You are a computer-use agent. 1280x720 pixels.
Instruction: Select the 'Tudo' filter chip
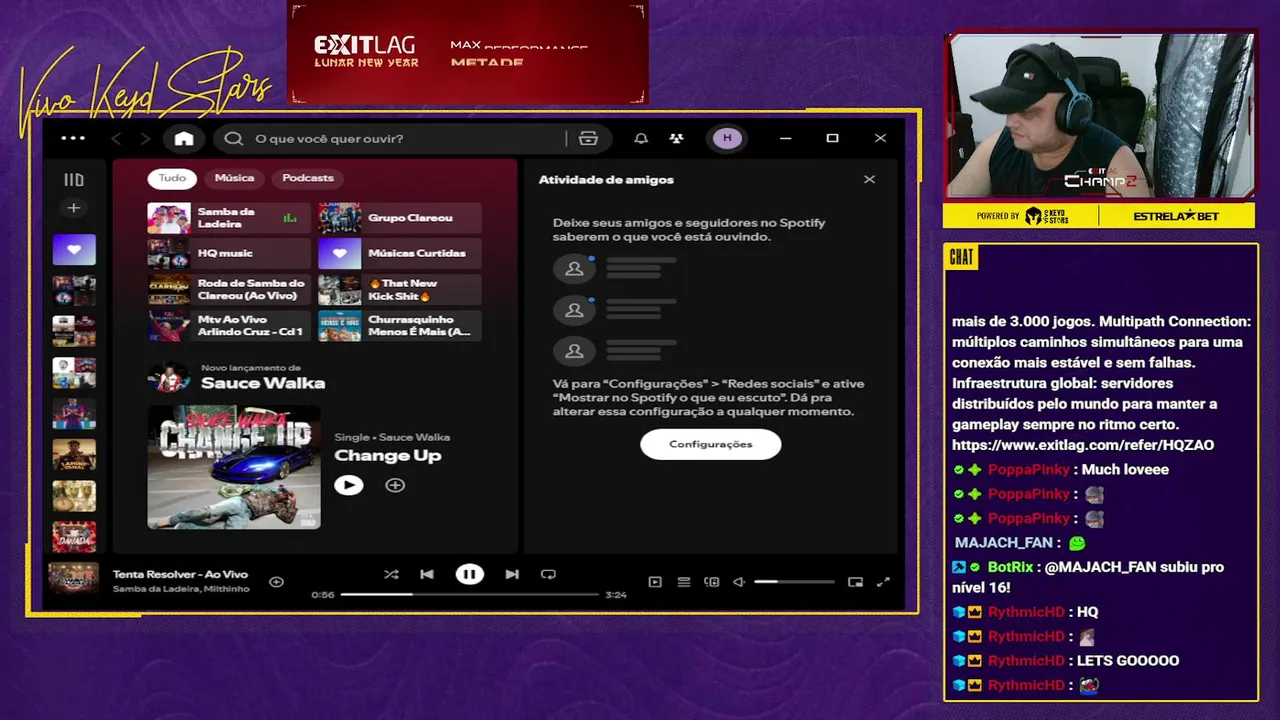click(172, 178)
